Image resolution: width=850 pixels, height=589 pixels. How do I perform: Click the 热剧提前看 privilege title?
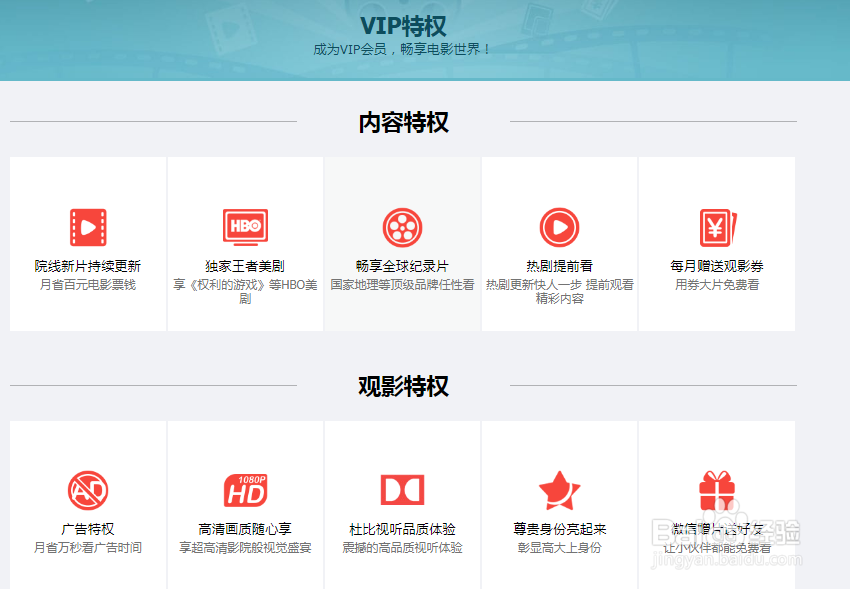560,267
